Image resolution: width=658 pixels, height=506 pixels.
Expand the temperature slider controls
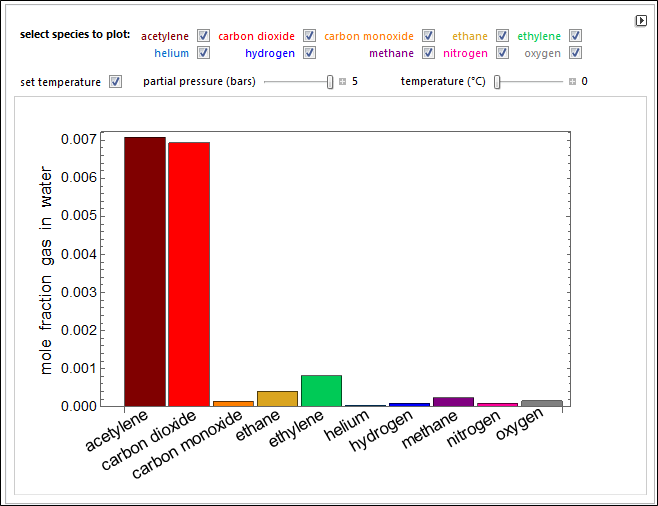(x=572, y=82)
